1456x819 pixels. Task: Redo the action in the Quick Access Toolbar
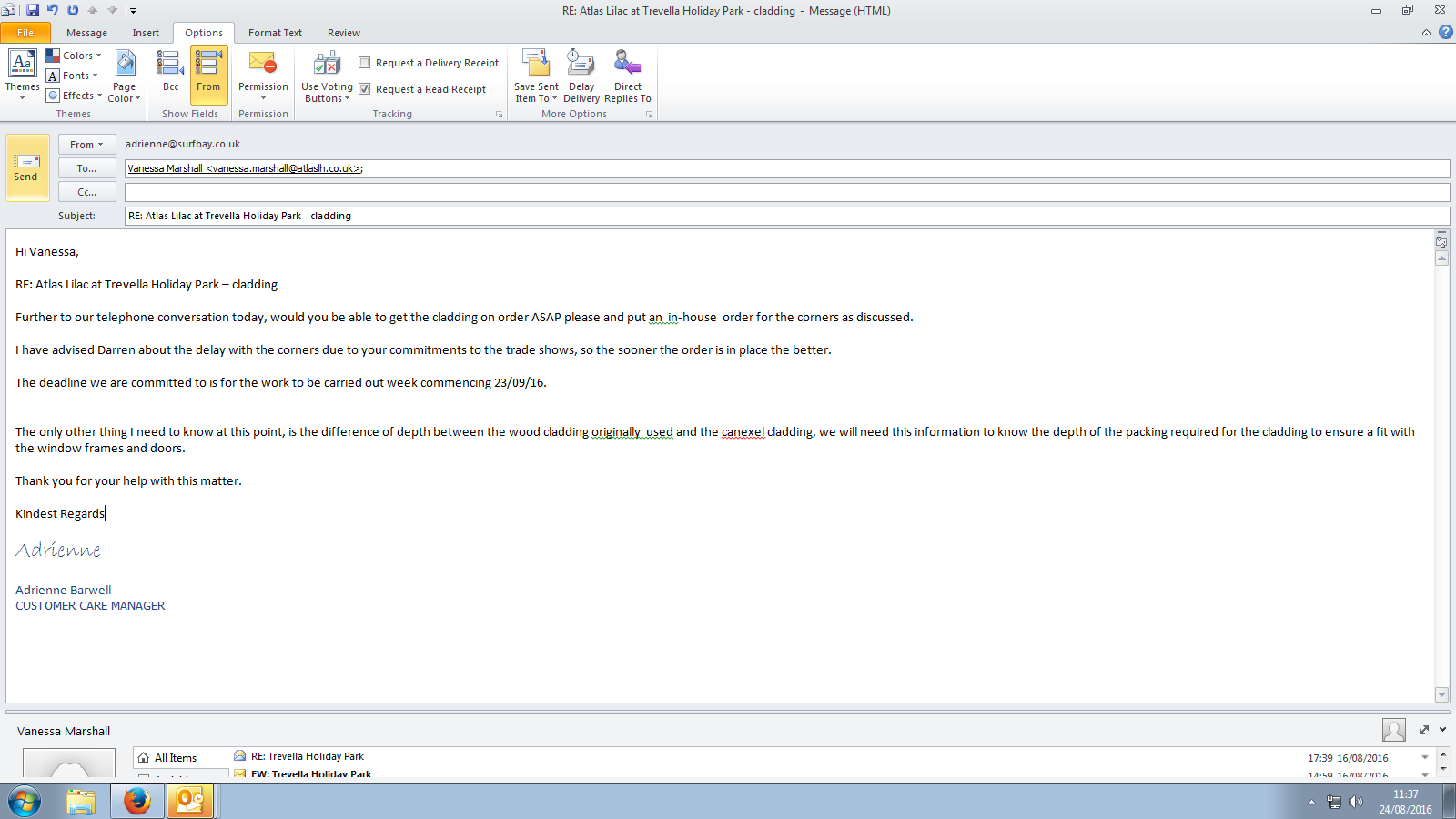[x=73, y=10]
